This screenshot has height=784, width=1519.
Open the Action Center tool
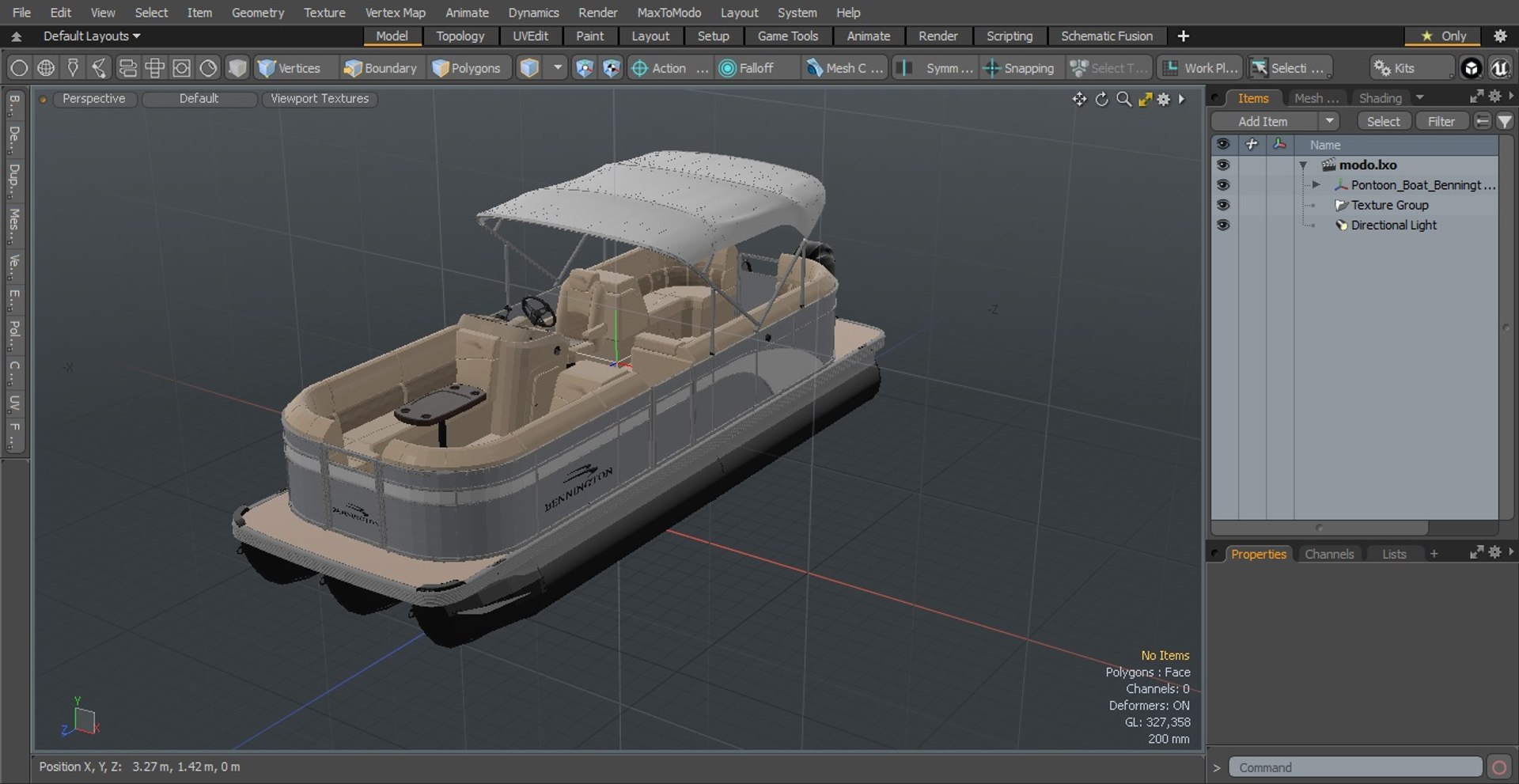669,68
